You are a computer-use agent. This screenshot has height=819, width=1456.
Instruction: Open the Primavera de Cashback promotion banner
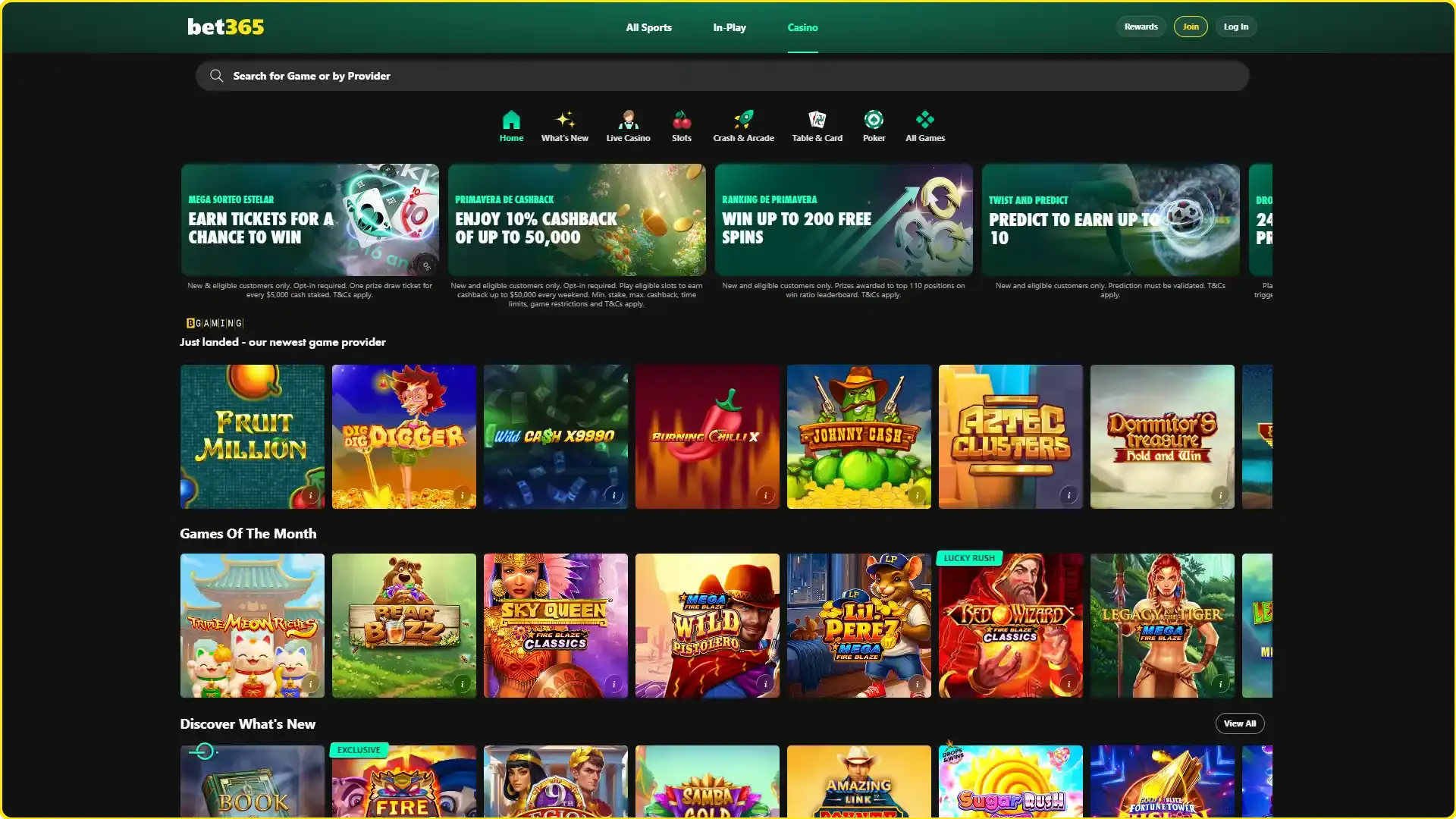[x=576, y=220]
